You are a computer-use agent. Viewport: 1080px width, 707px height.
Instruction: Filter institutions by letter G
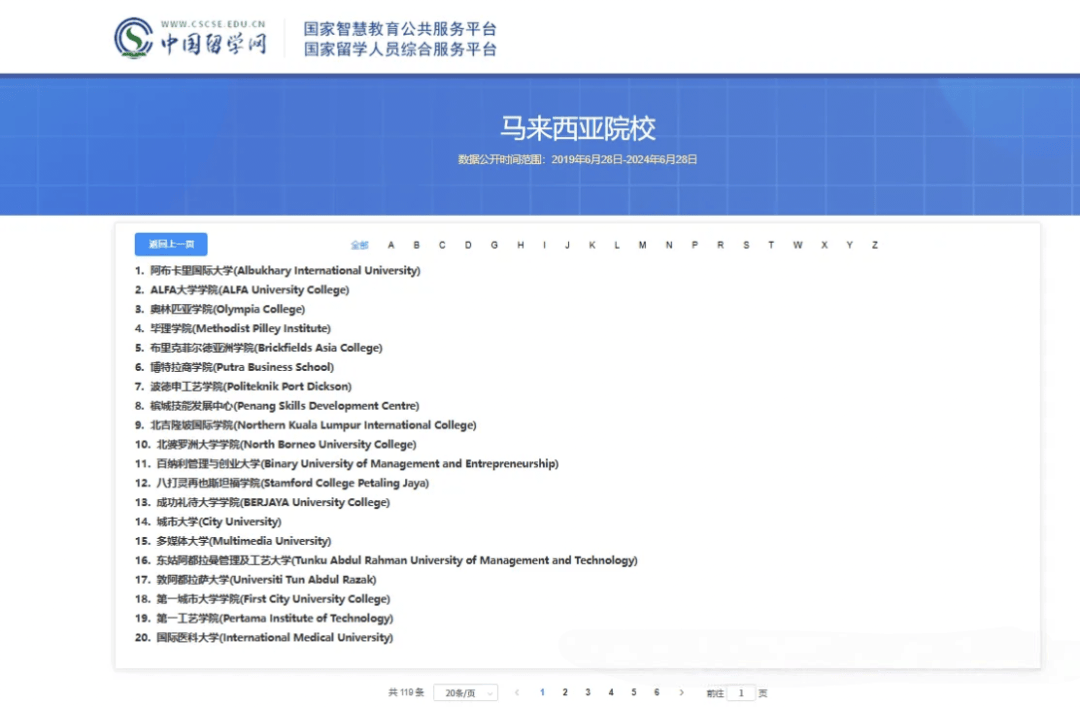pyautogui.click(x=494, y=245)
